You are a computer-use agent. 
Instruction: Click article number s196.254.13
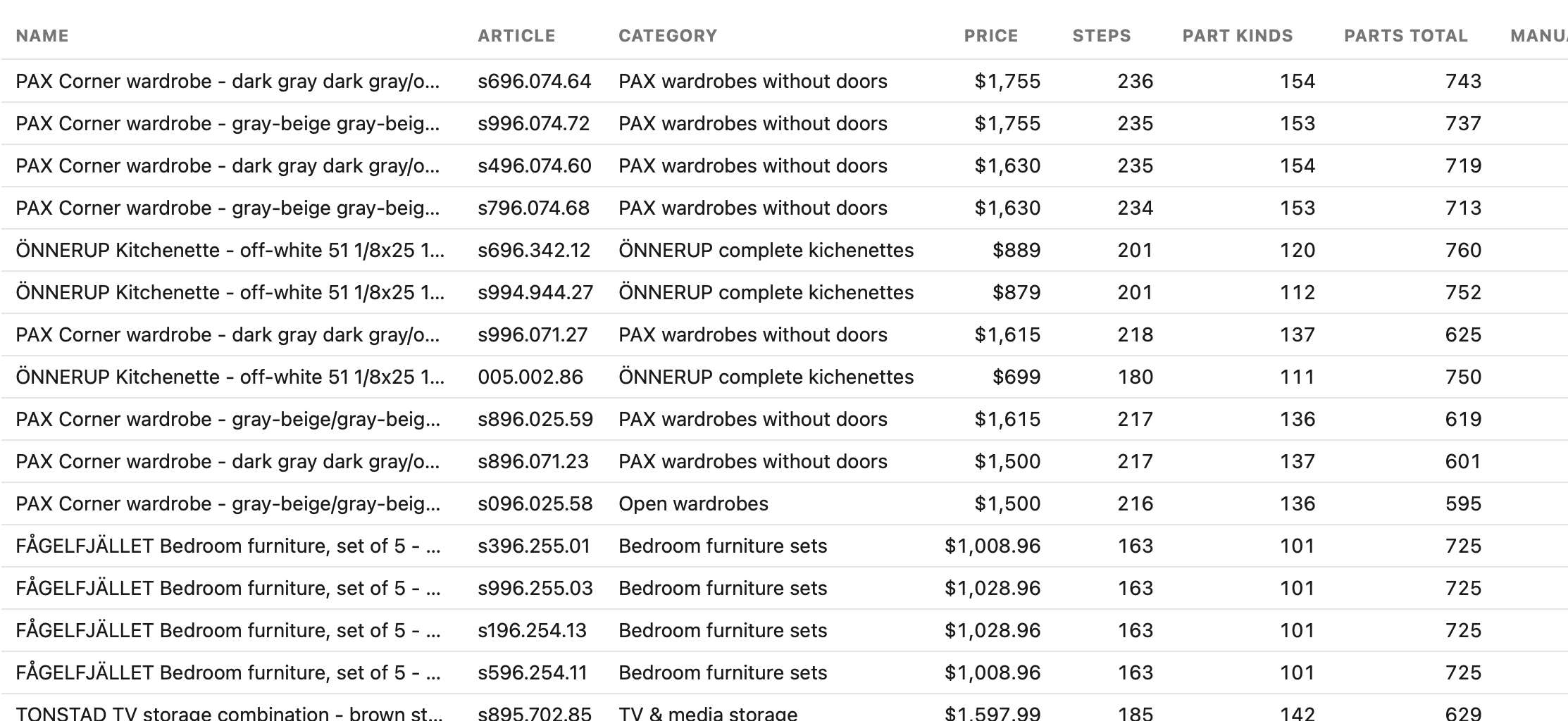pyautogui.click(x=533, y=631)
